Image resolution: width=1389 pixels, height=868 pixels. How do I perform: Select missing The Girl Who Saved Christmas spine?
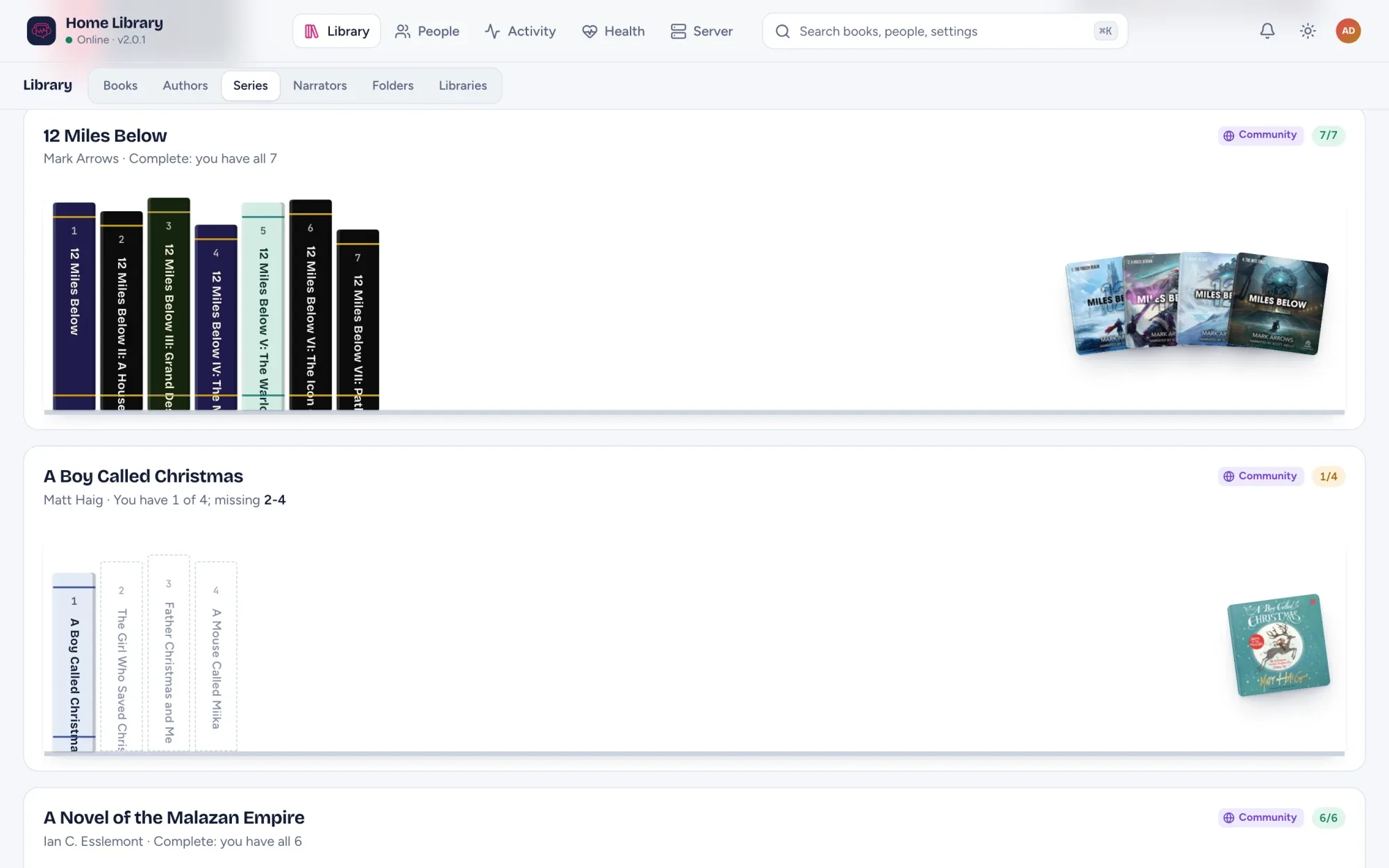tap(122, 657)
